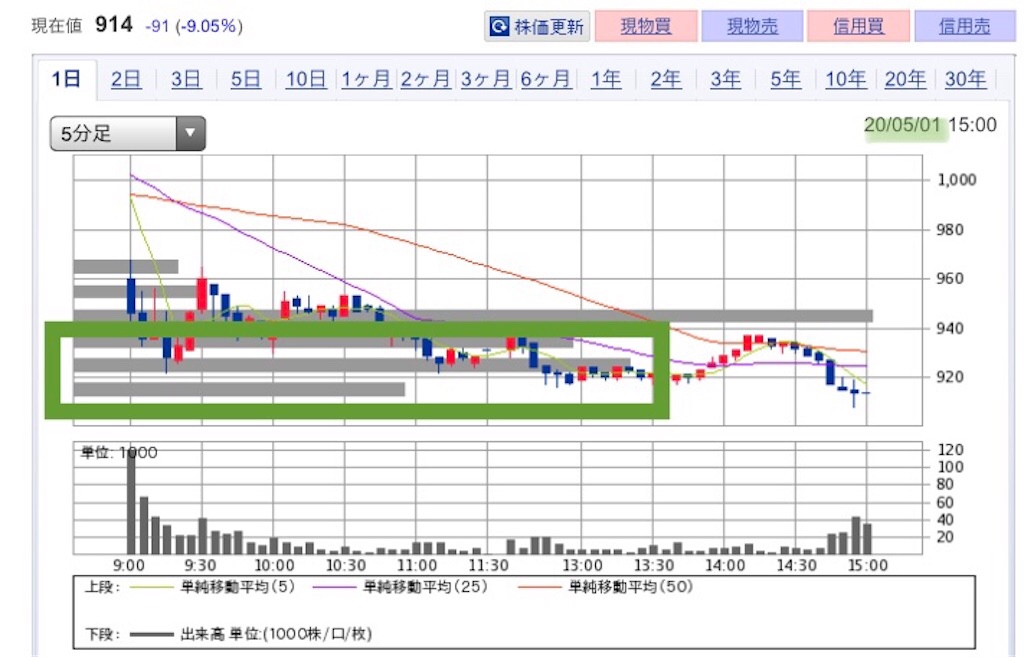Click the 現在値 label
The image size is (1024, 657).
(57, 26)
